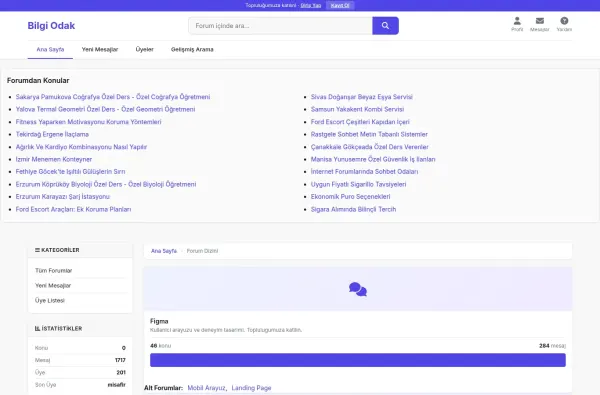
Task: Open Manisa Yunusemre Özel Güvenlik İş İlanları
Action: [x=373, y=159]
